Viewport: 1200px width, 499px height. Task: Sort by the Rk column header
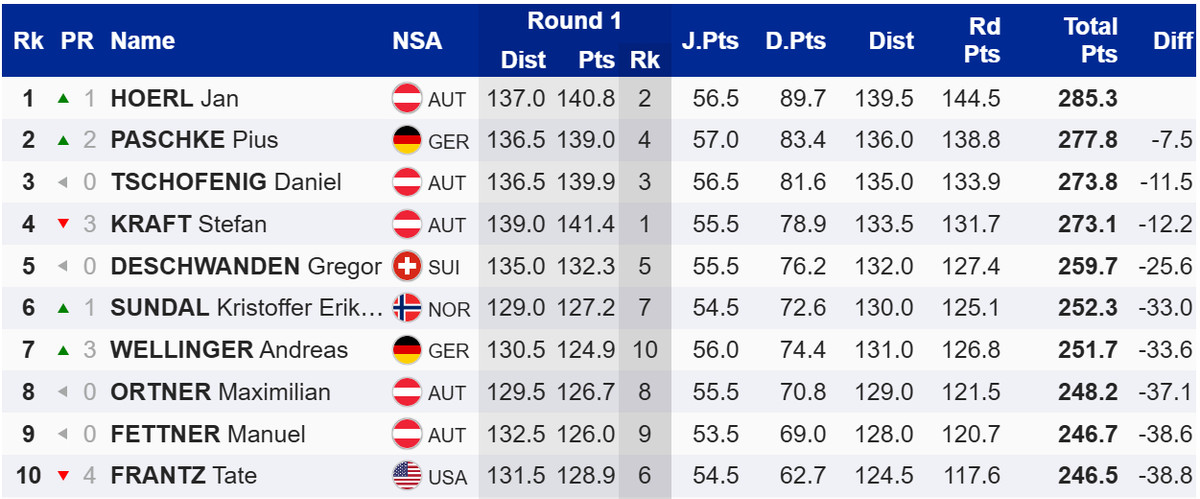click(x=27, y=41)
